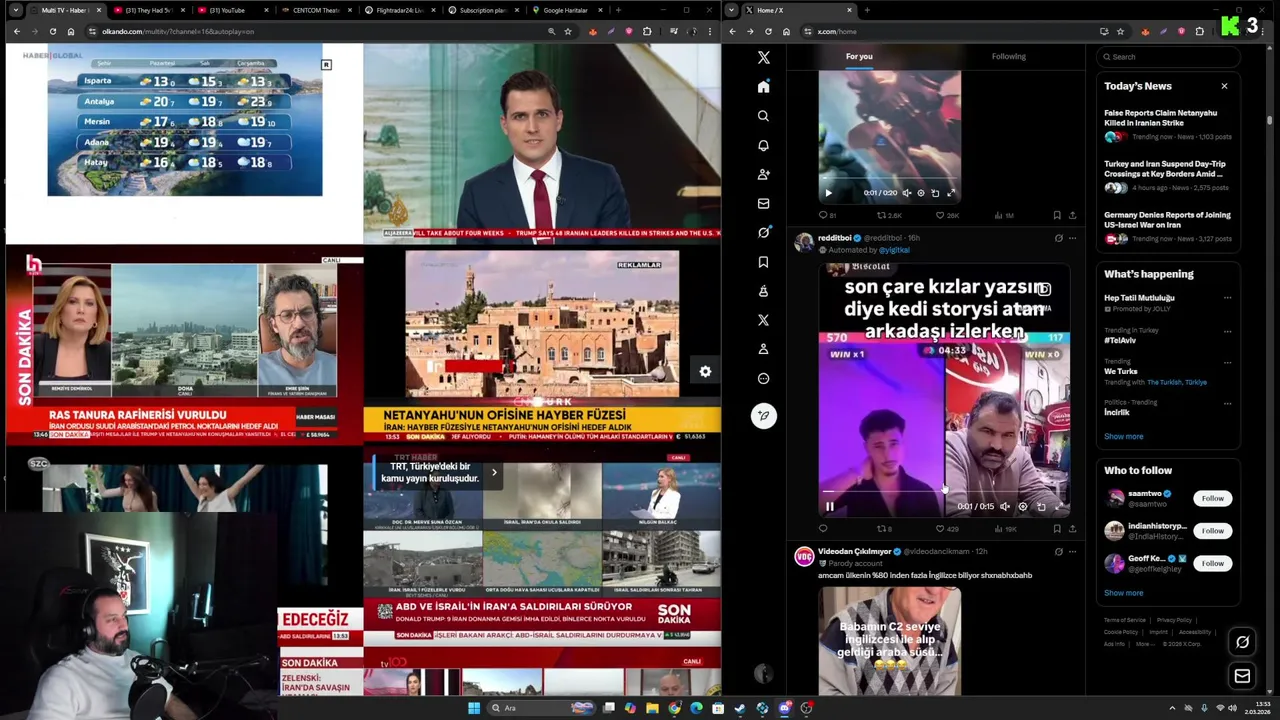
Task: Like the redditboi post with 429 likes
Action: (x=946, y=529)
